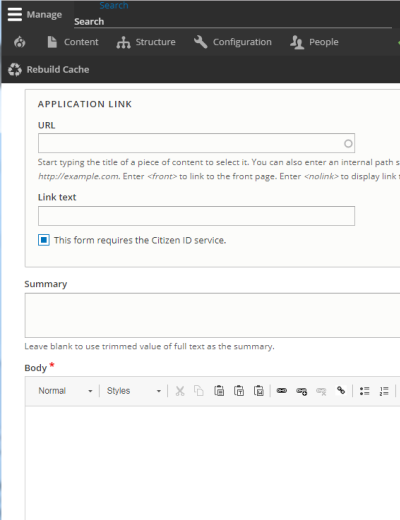
Task: Open the Structure menu
Action: point(146,42)
